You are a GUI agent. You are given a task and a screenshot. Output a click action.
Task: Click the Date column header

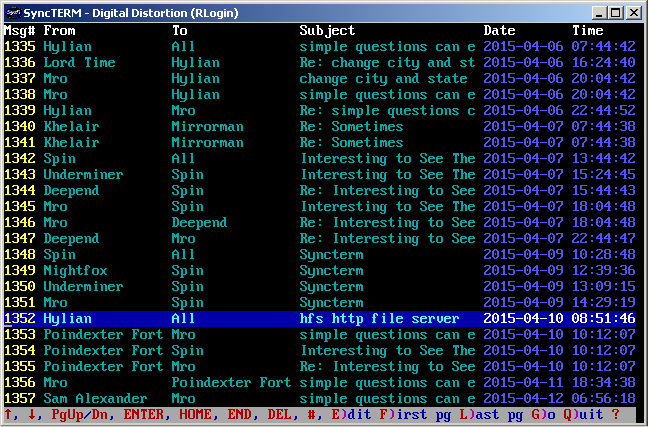pyautogui.click(x=499, y=31)
